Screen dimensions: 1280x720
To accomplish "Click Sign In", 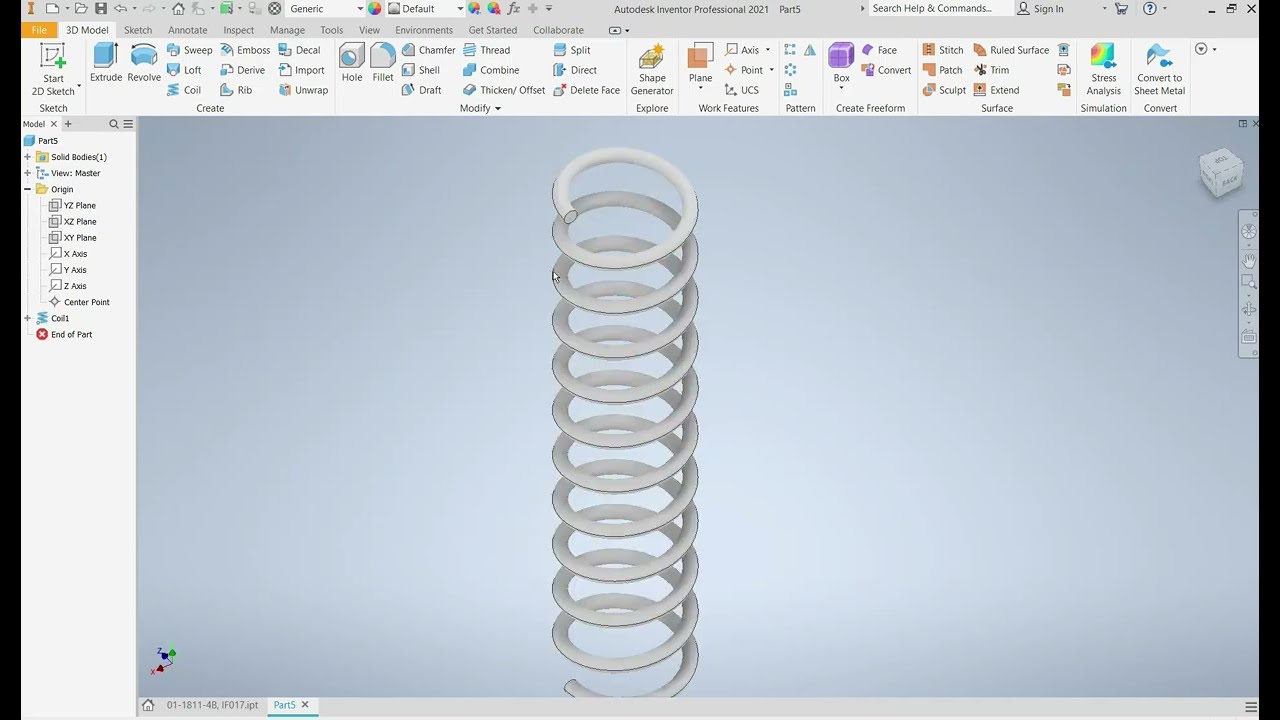I will 1040,9.
